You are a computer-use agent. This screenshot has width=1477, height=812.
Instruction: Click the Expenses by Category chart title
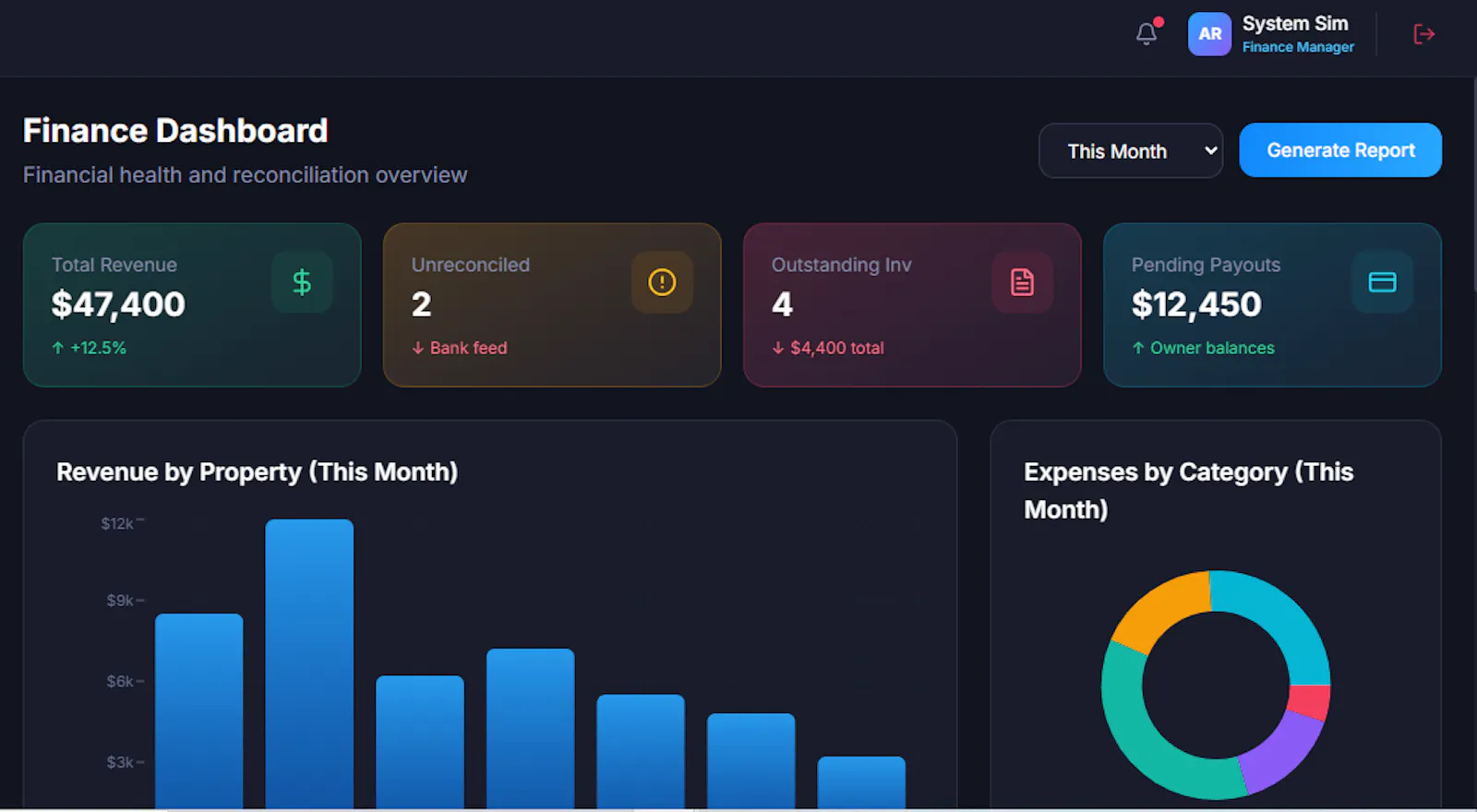pos(1188,490)
